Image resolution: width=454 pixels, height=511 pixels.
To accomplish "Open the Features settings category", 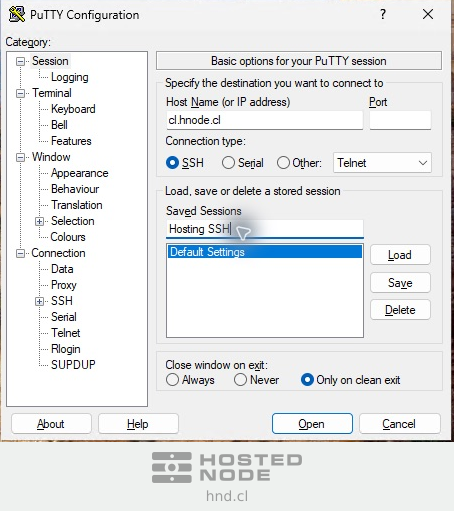I will tap(71, 141).
